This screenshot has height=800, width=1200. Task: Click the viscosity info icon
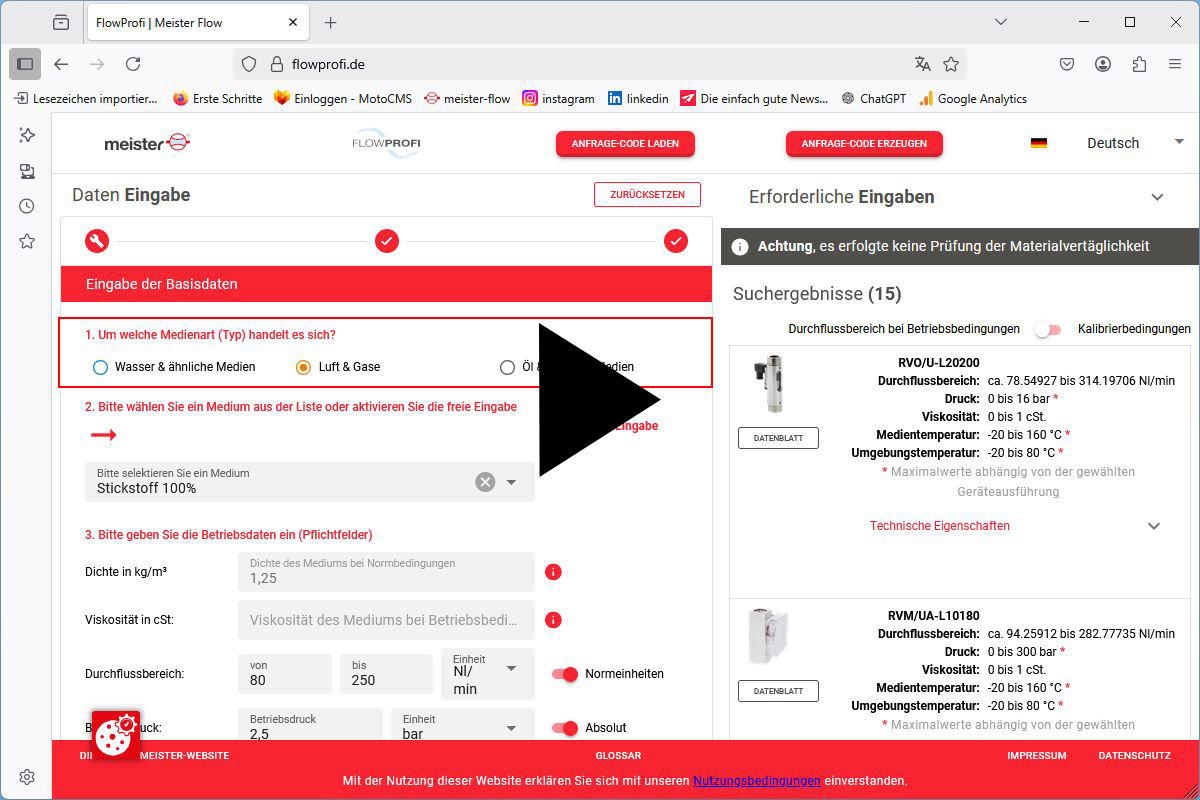(x=553, y=620)
